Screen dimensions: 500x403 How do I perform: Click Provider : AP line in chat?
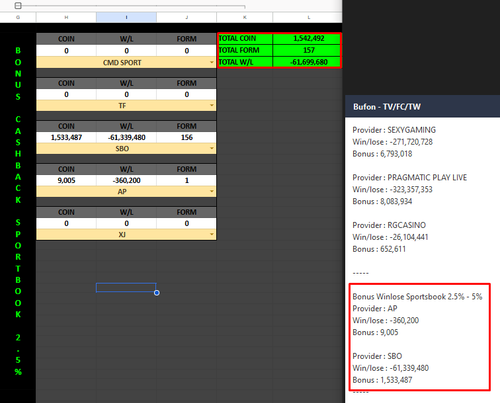[x=375, y=309]
